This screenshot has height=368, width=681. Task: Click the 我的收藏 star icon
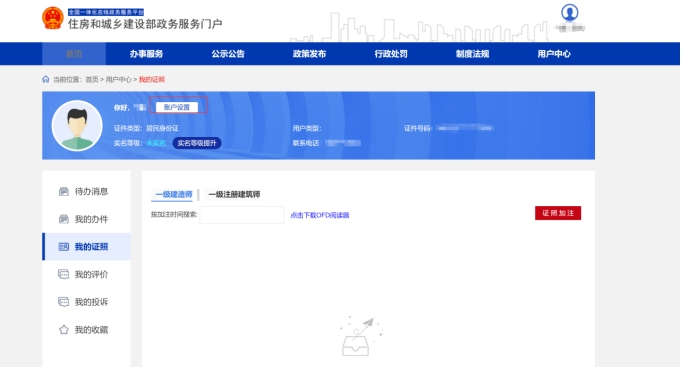click(63, 330)
